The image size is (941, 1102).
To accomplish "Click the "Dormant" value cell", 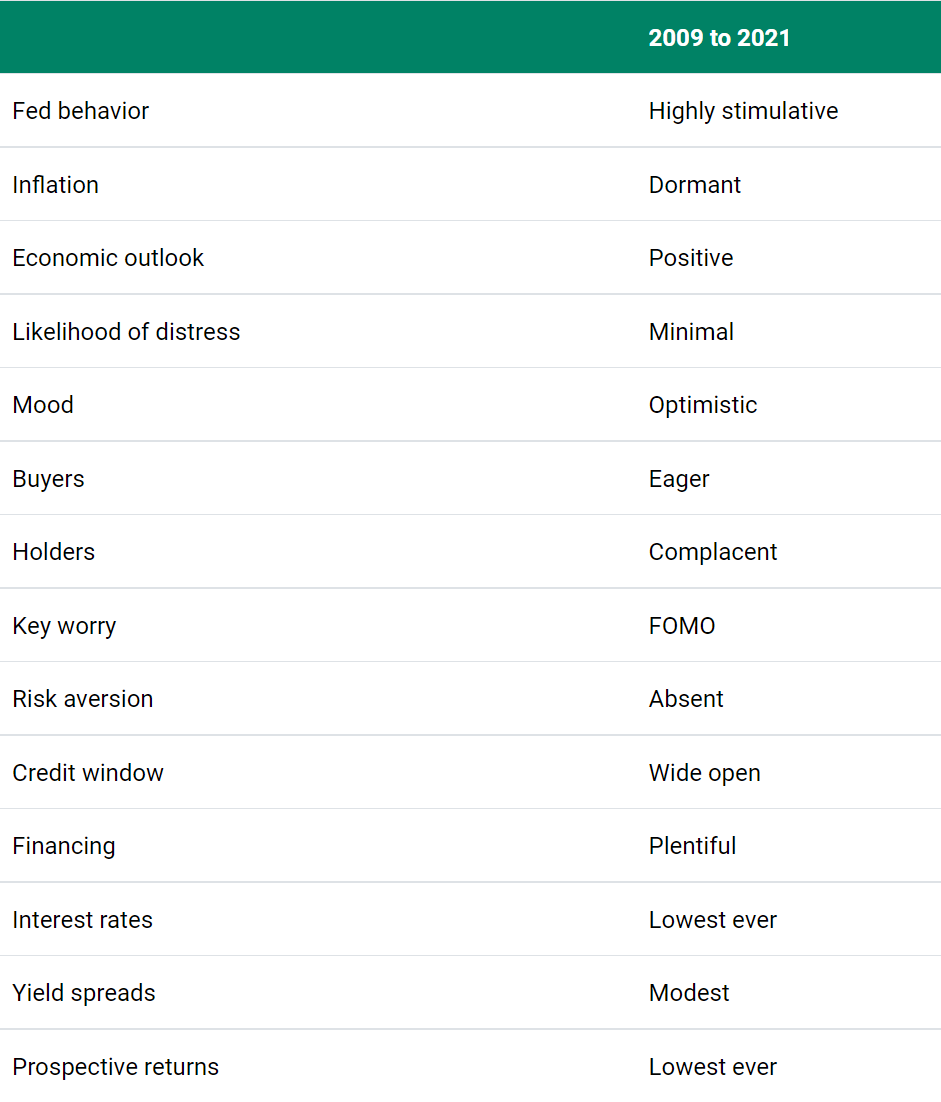I will [x=695, y=185].
